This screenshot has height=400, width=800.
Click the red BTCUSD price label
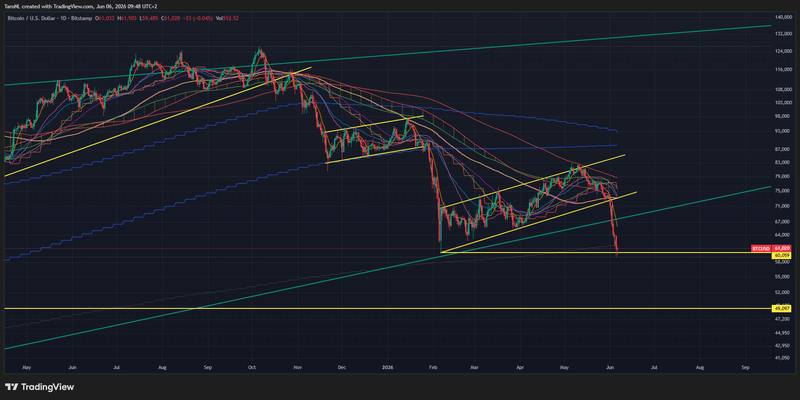tap(761, 248)
